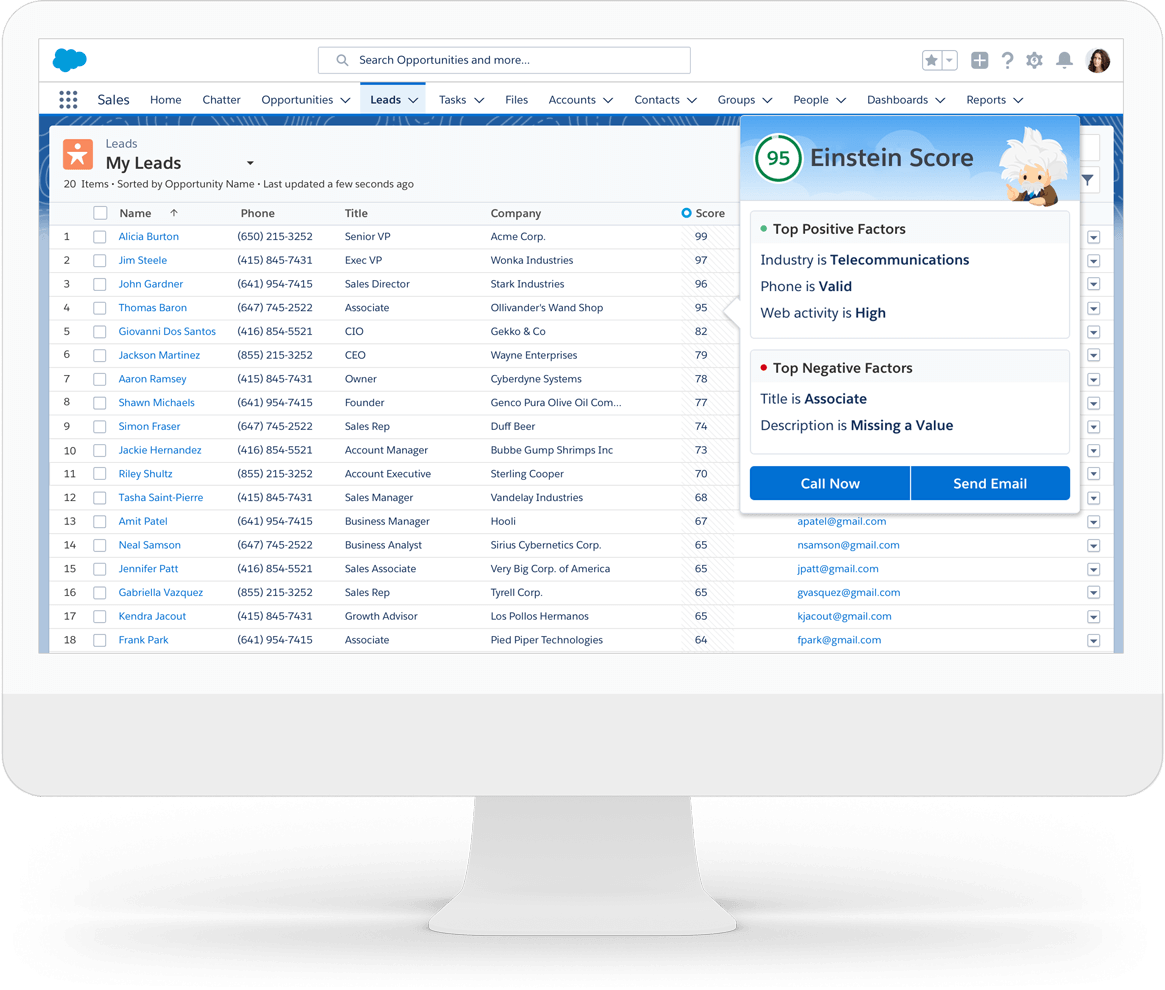Image resolution: width=1165 pixels, height=990 pixels.
Task: Open the setup gear icon
Action: 1035,61
